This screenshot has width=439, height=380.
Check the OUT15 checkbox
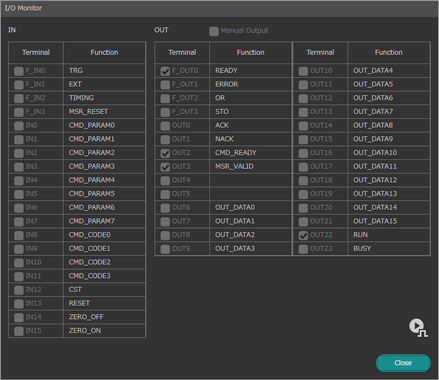coord(303,139)
